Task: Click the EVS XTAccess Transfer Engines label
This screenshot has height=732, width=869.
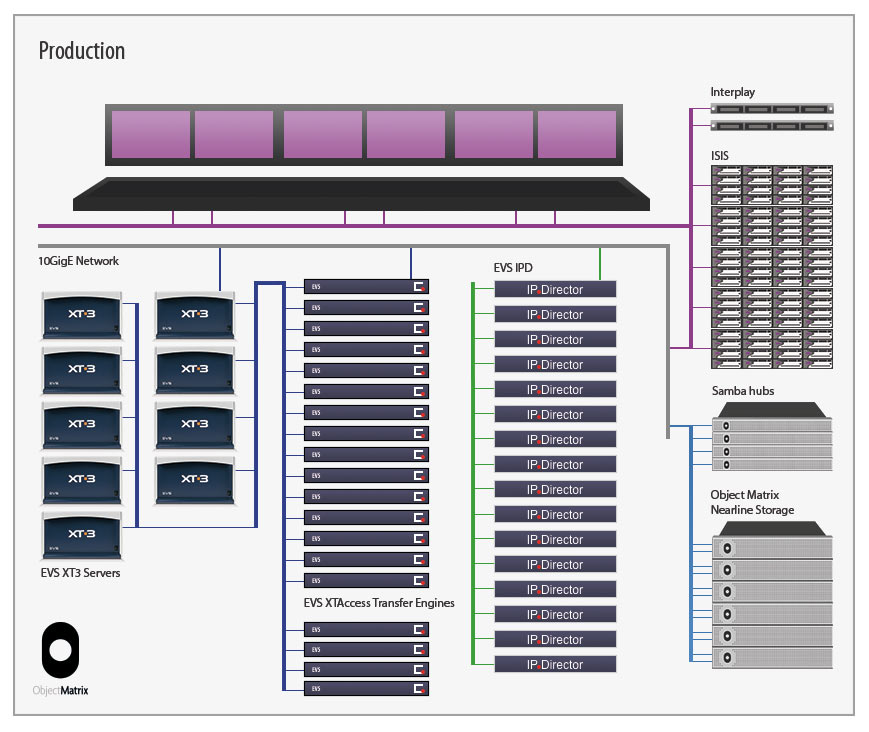Action: 379,603
